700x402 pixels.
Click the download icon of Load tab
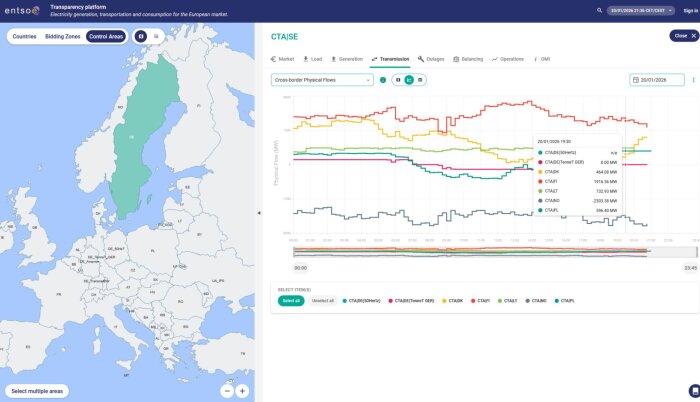[x=306, y=59]
